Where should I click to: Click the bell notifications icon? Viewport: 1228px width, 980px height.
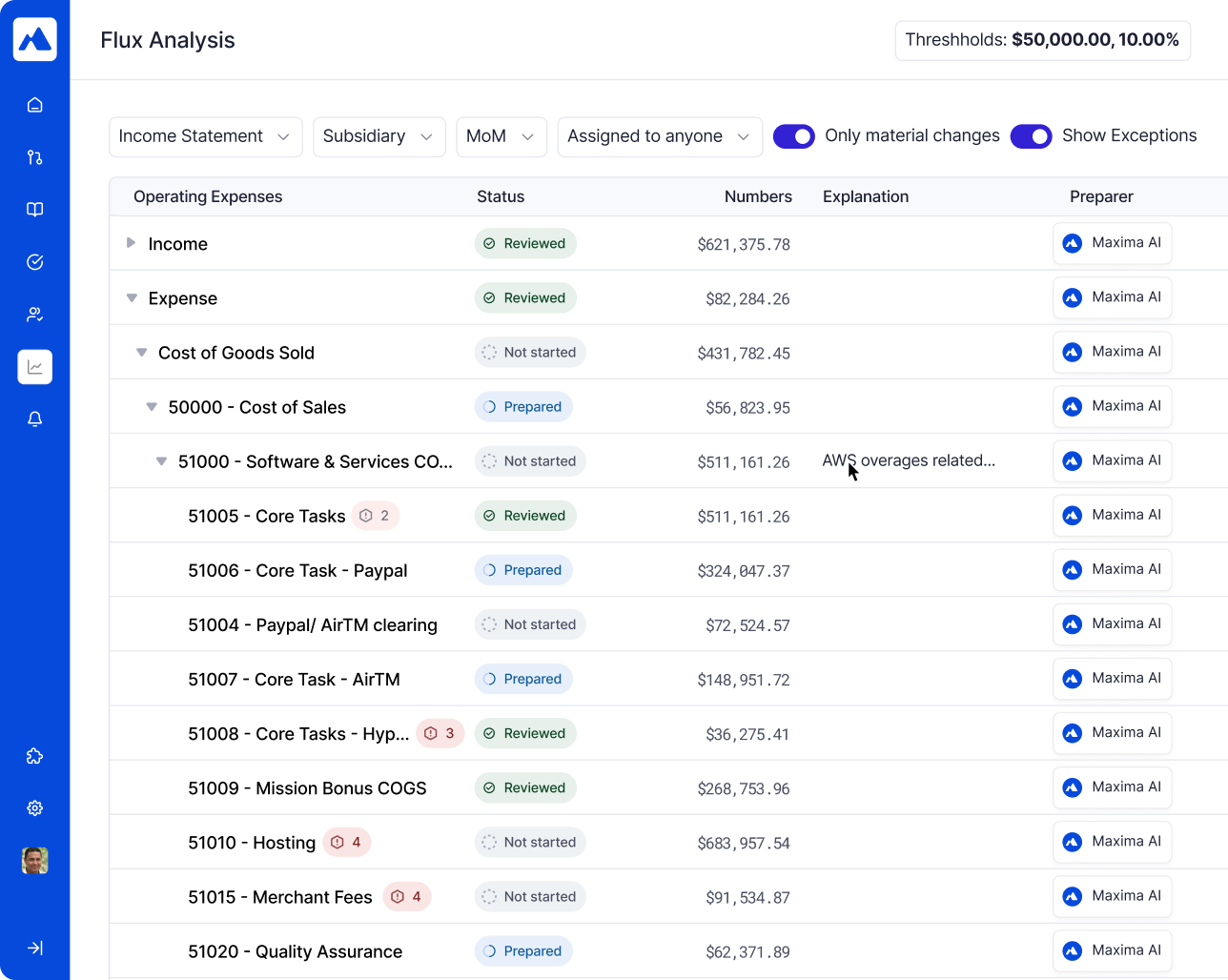[x=35, y=419]
